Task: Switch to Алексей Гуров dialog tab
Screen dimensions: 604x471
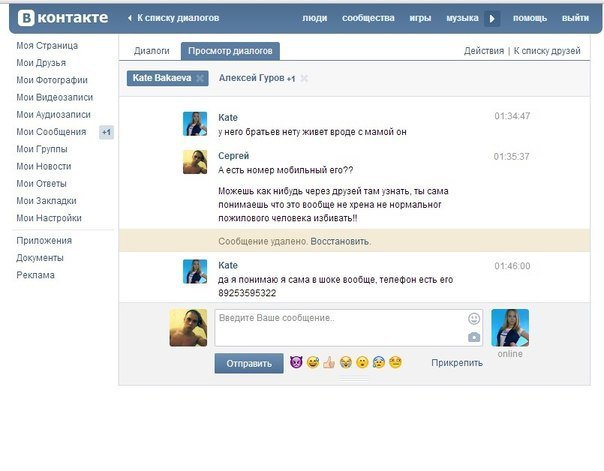Action: coord(257,78)
